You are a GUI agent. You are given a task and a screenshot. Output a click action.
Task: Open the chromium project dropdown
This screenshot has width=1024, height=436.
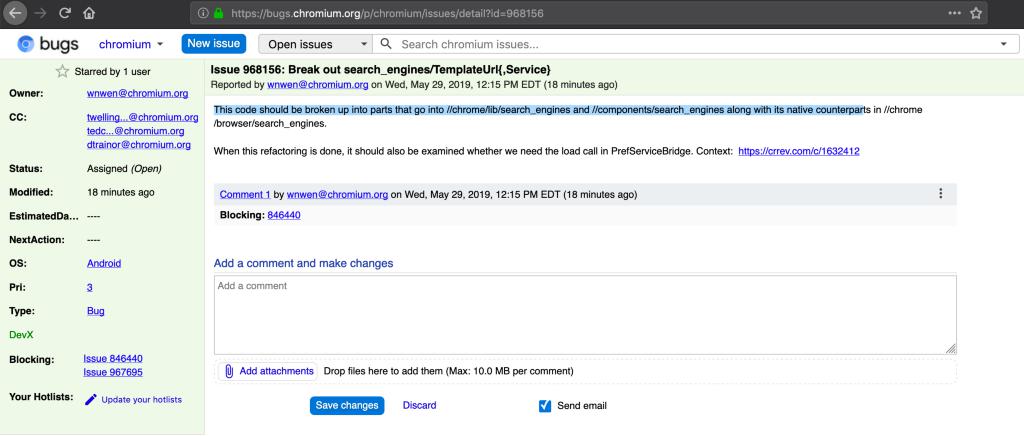click(x=131, y=45)
